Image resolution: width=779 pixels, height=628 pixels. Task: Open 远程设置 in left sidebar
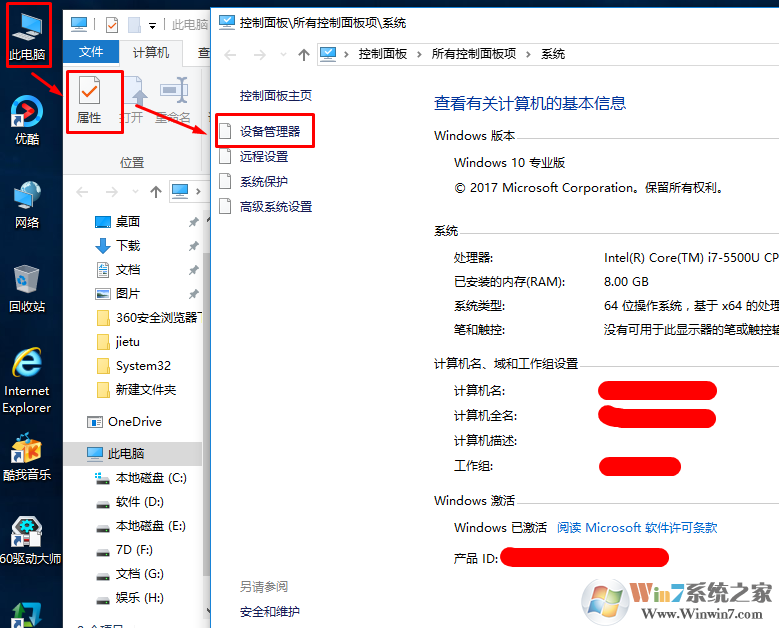[x=264, y=157]
